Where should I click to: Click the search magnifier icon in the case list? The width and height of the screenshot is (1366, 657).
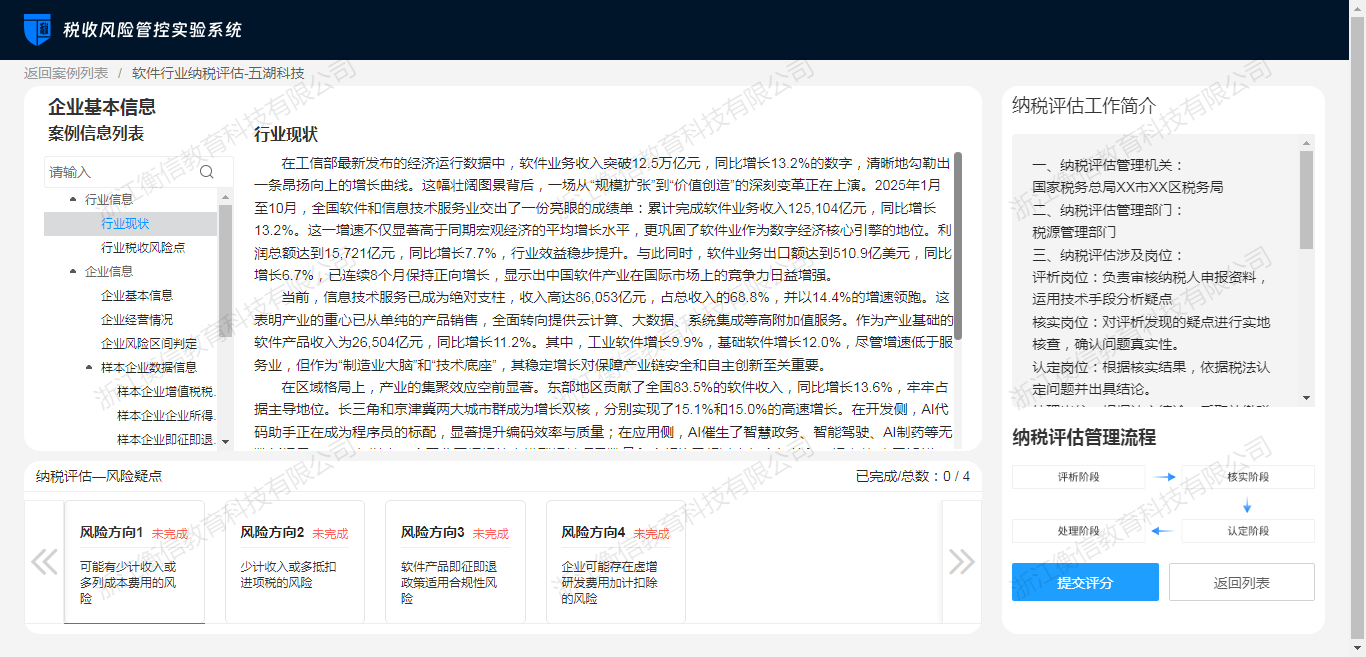207,172
